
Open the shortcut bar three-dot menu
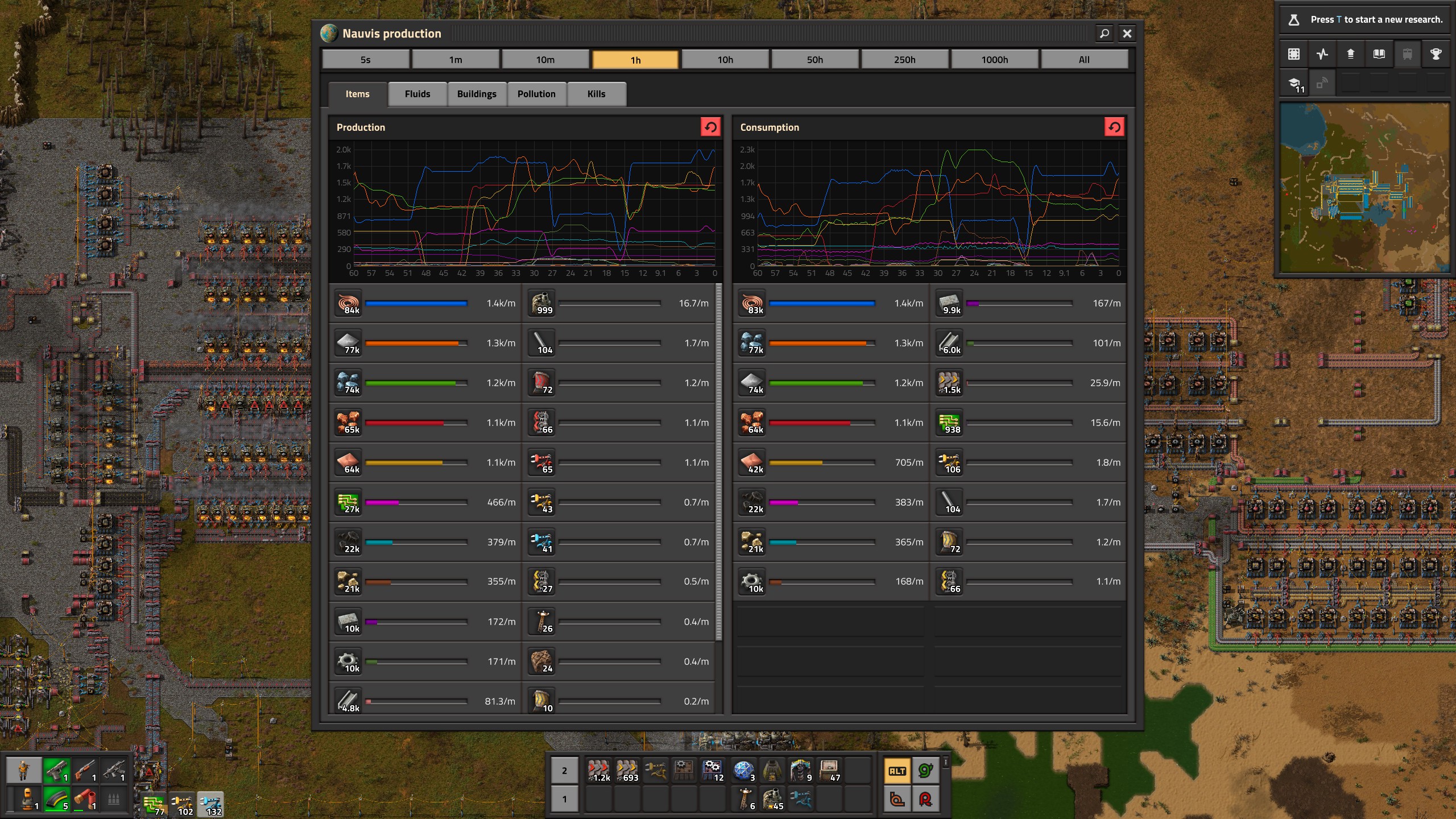[x=945, y=762]
